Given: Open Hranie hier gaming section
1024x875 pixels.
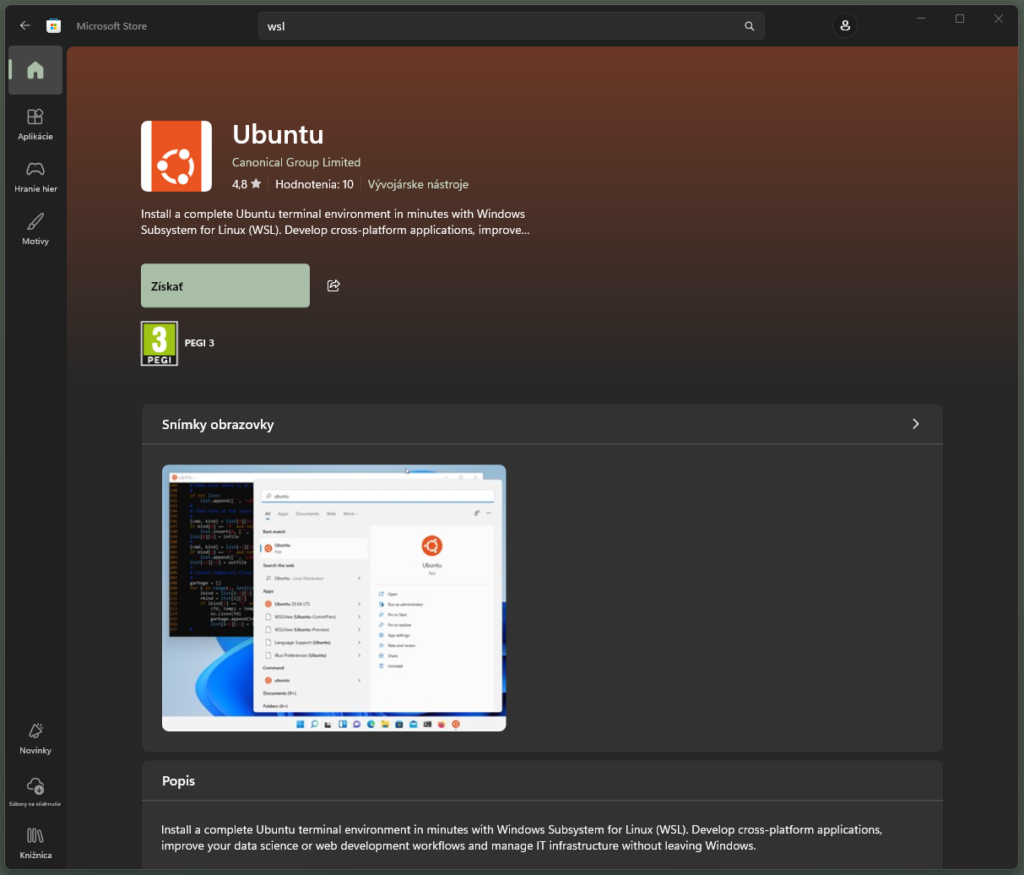Looking at the screenshot, I should (35, 177).
